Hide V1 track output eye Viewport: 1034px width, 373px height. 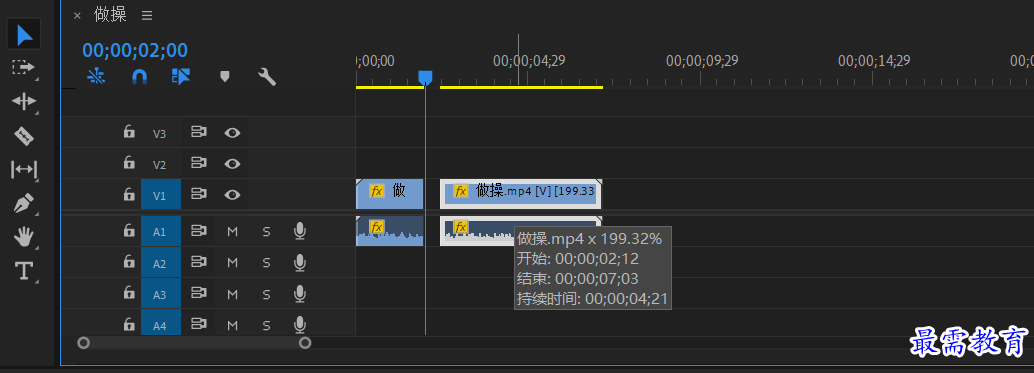coord(231,194)
